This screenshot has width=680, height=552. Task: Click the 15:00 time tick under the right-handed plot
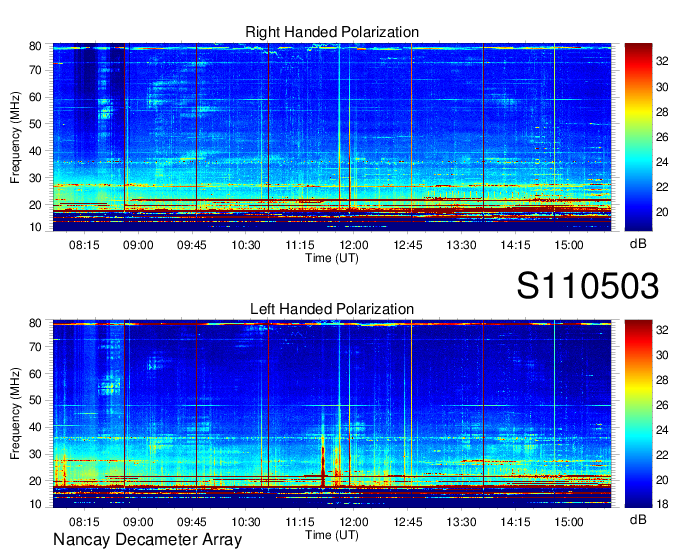569,245
